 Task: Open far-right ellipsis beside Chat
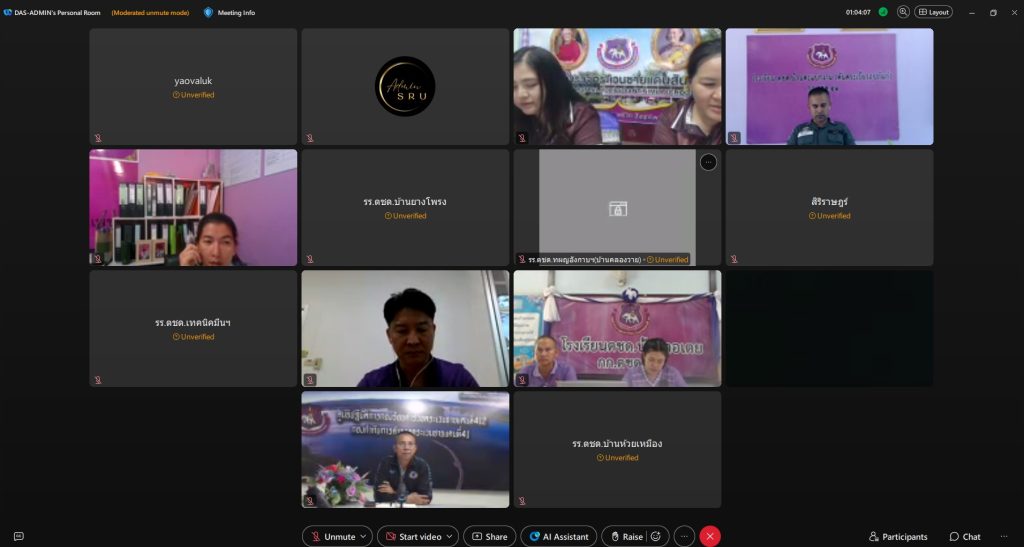1003,537
